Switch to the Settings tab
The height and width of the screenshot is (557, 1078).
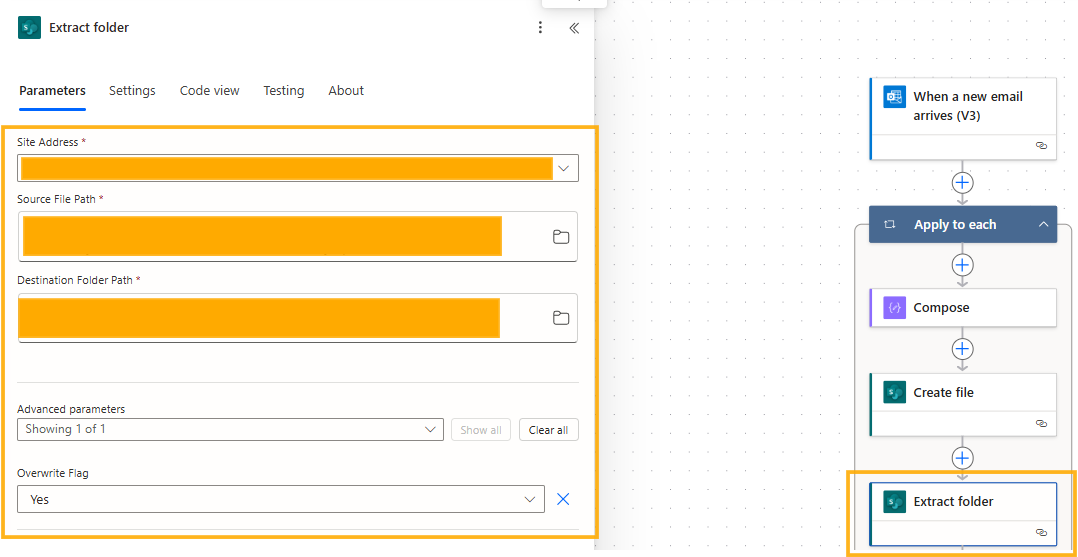pyautogui.click(x=132, y=91)
